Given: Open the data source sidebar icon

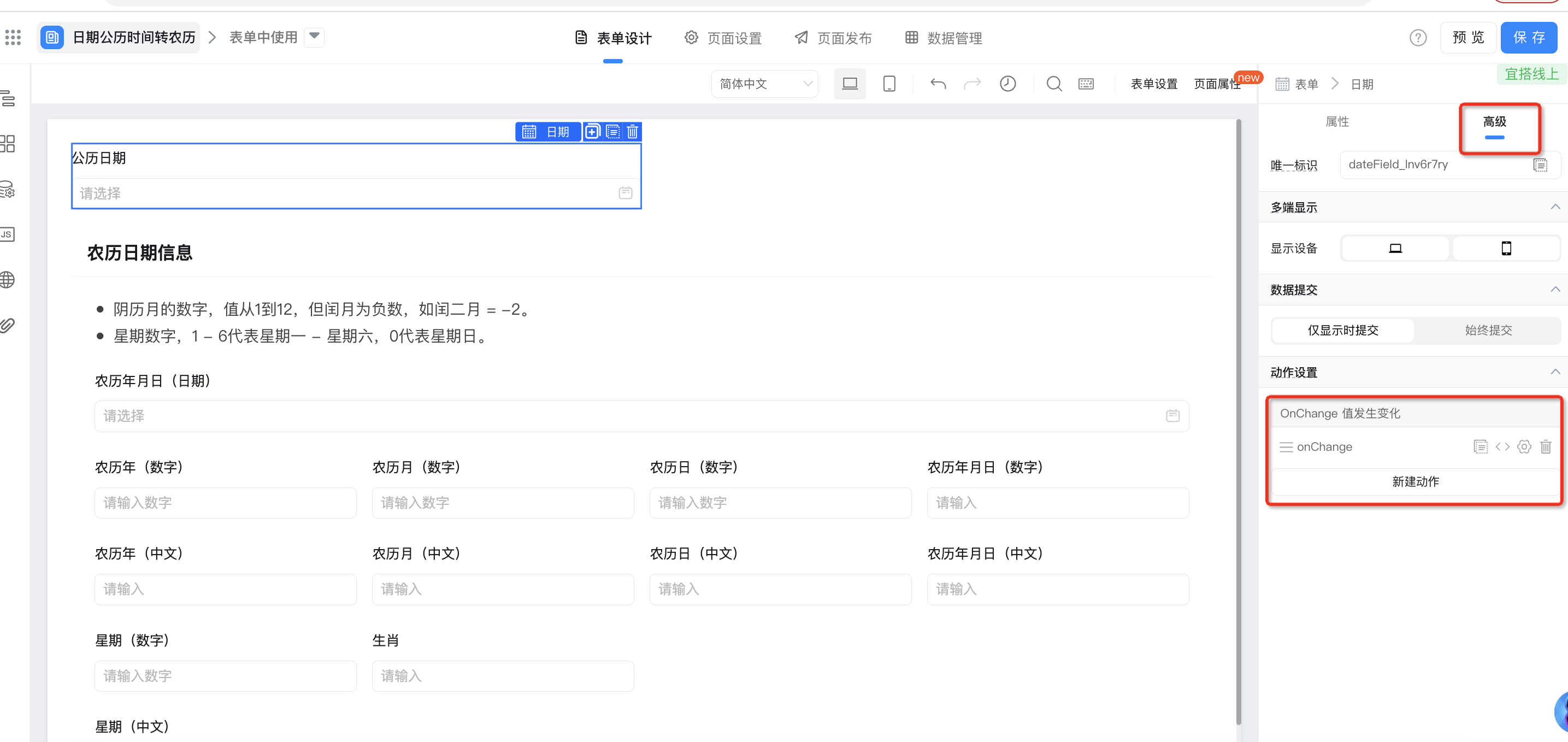Looking at the screenshot, I should 8,189.
